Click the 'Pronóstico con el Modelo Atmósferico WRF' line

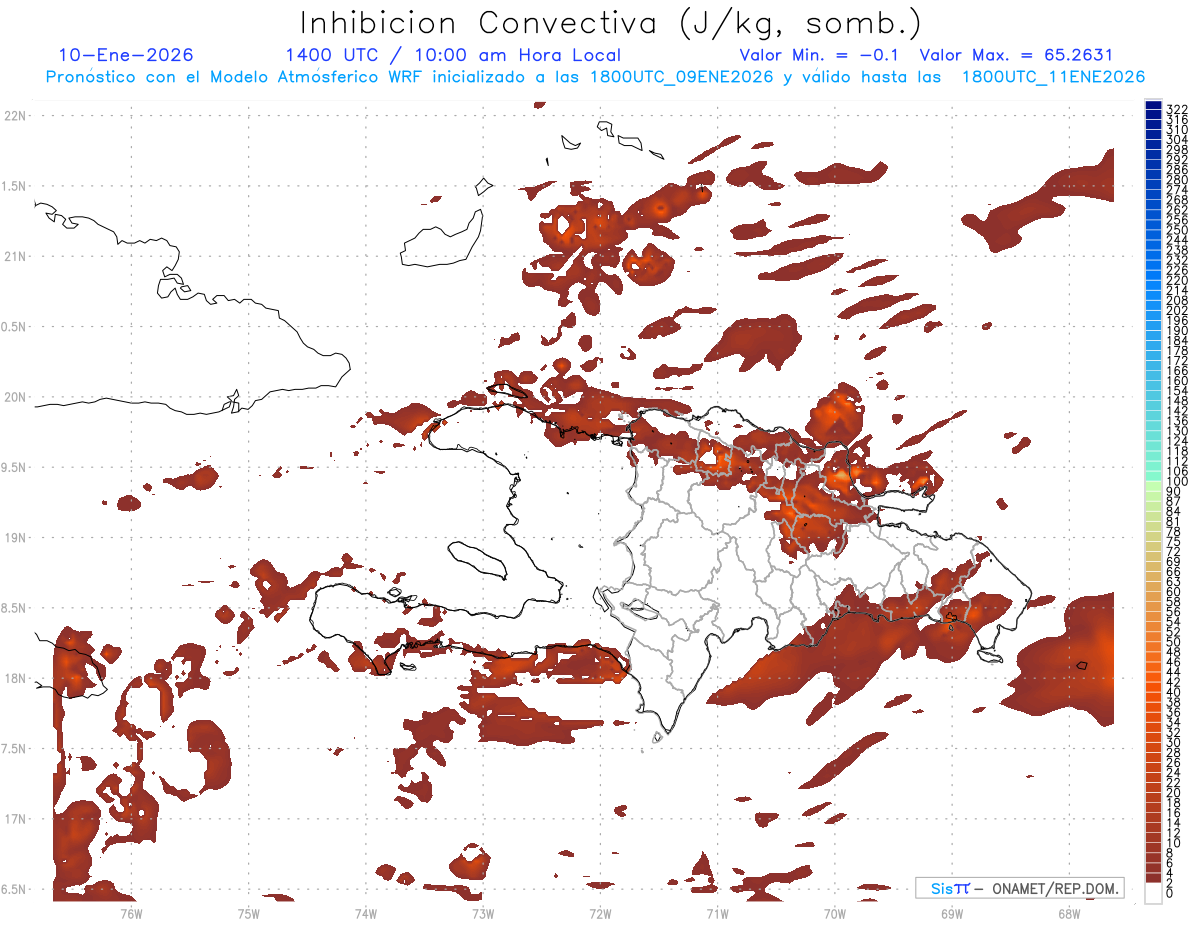point(595,77)
